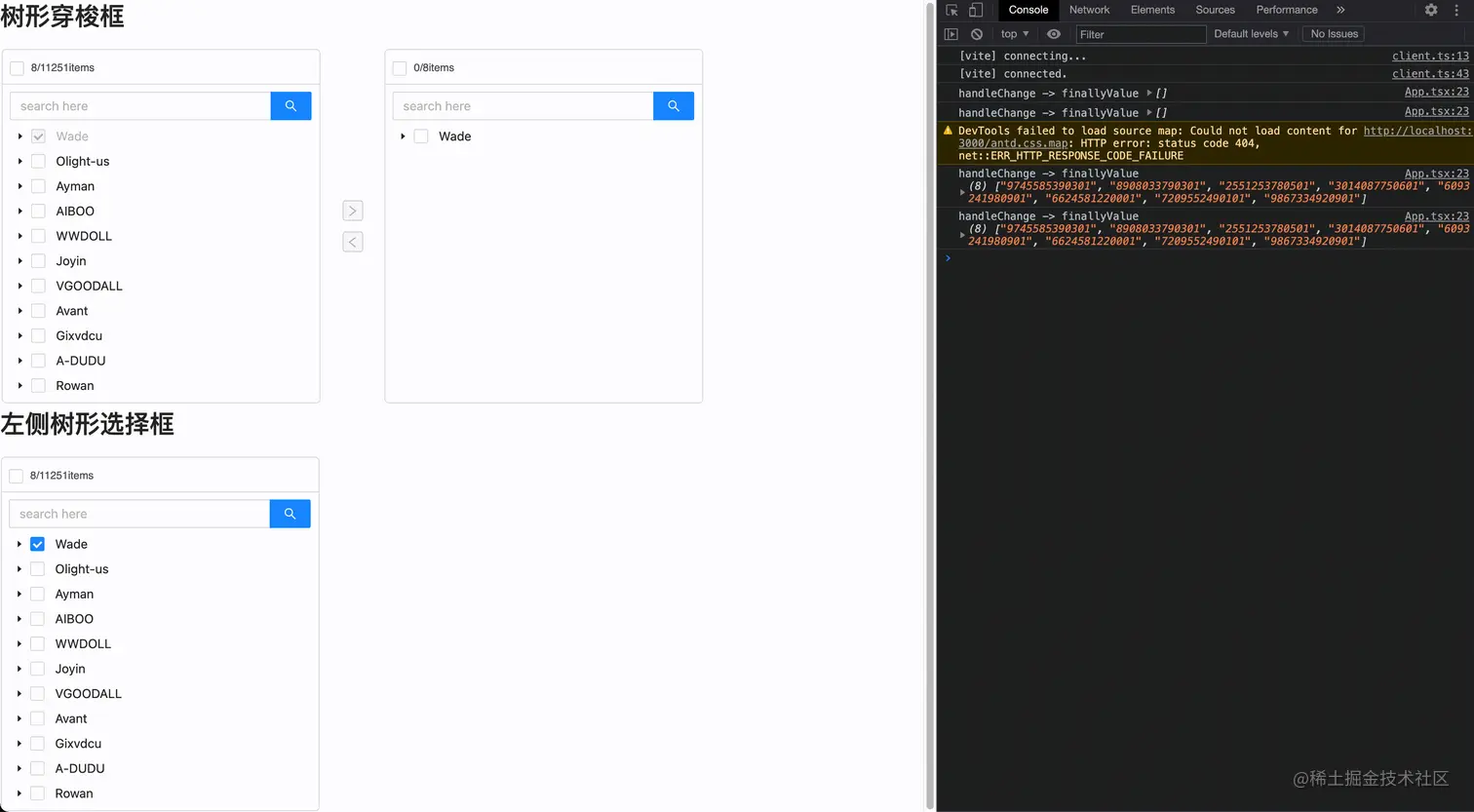Click the console Filter input field
This screenshot has width=1474, height=812.
tap(1141, 34)
